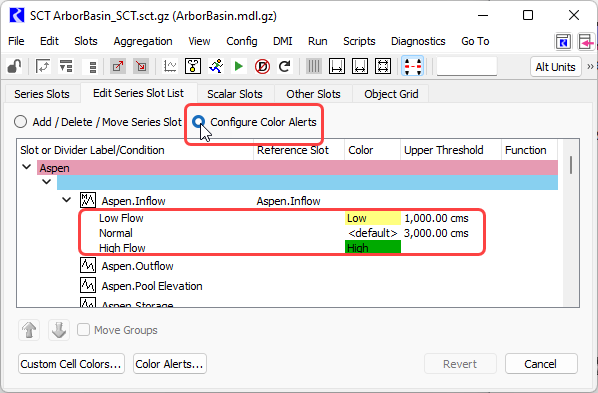Open the RiverWare workspace icon at top right
598x393 pixels.
tap(563, 41)
